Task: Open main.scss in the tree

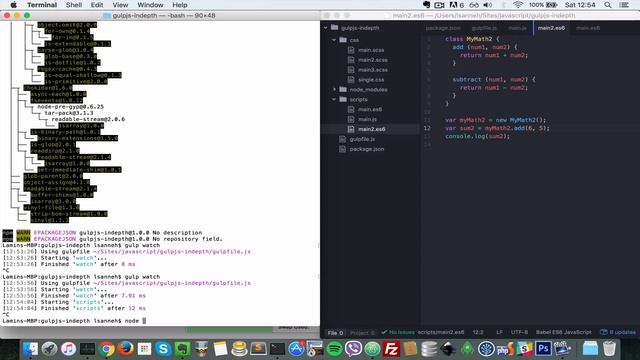Action: (x=371, y=50)
